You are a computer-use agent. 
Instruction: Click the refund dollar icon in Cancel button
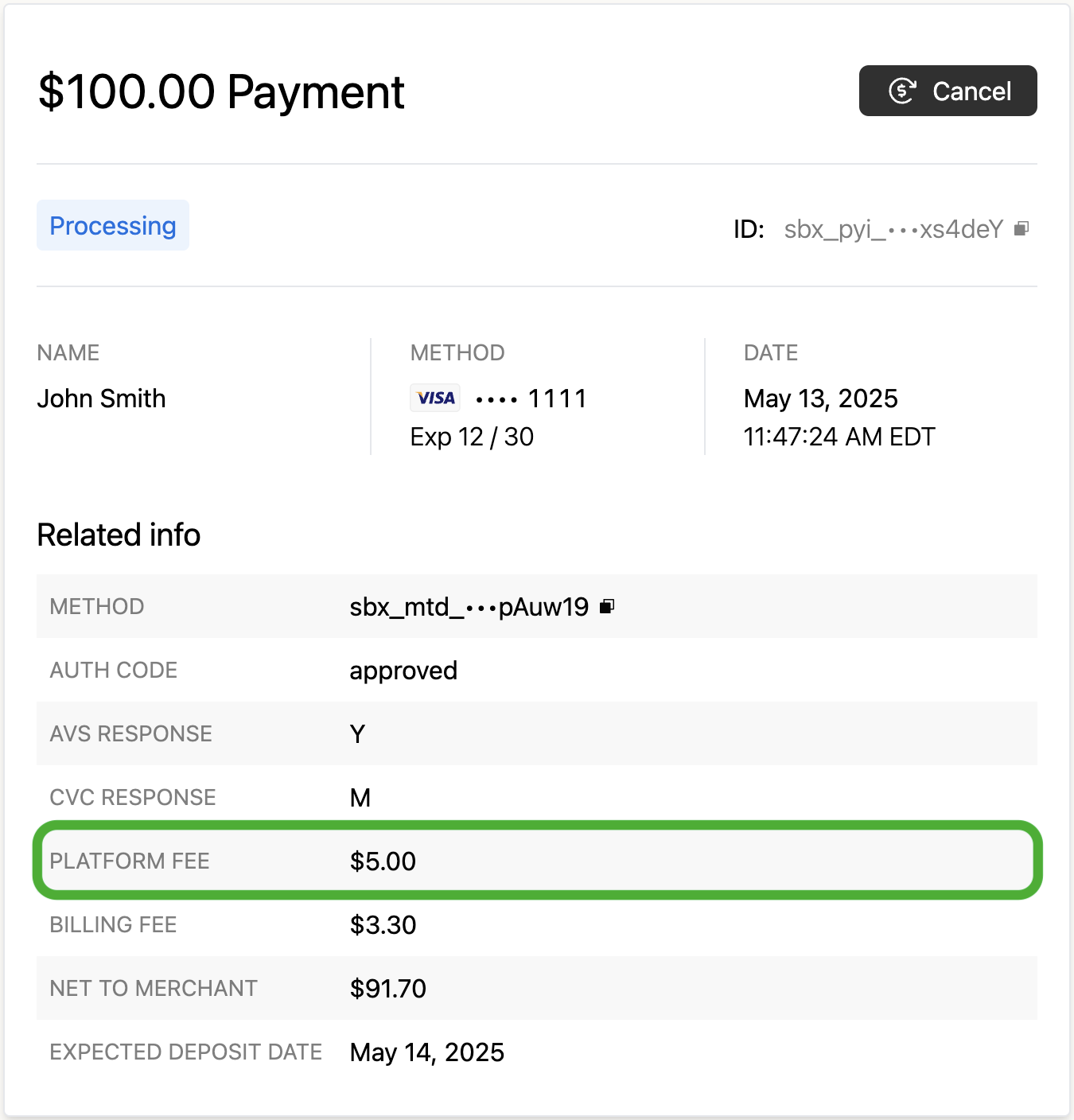click(902, 91)
